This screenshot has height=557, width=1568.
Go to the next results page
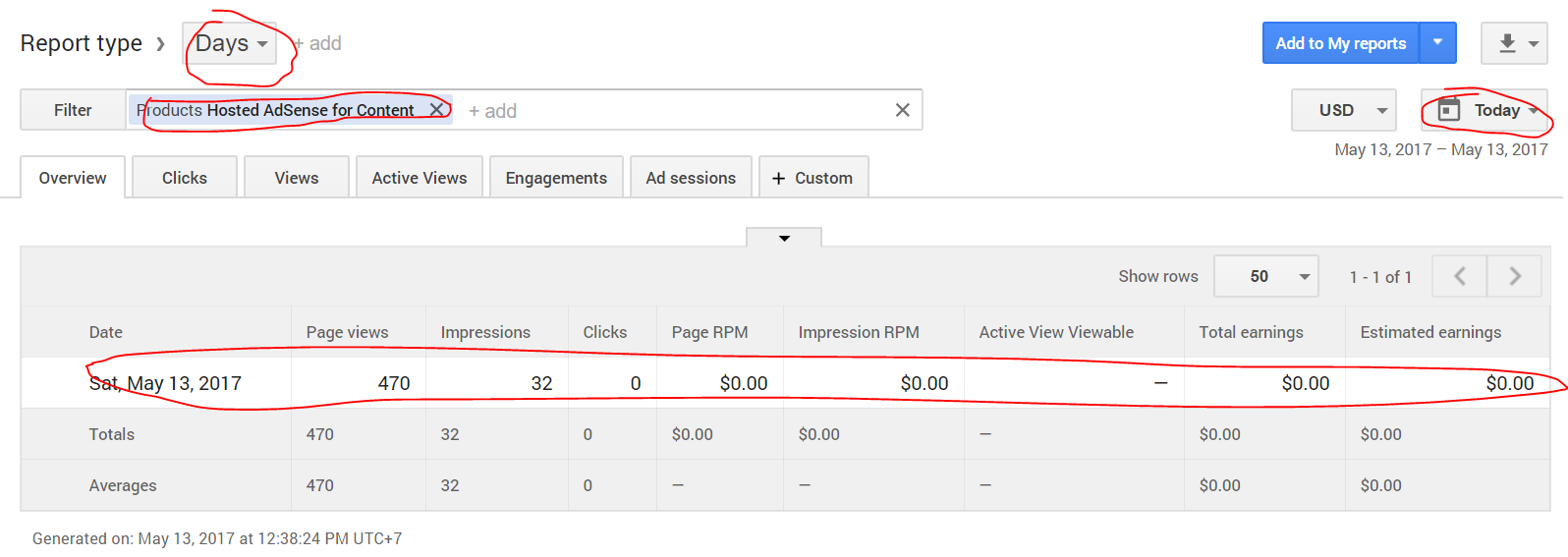tap(1514, 277)
